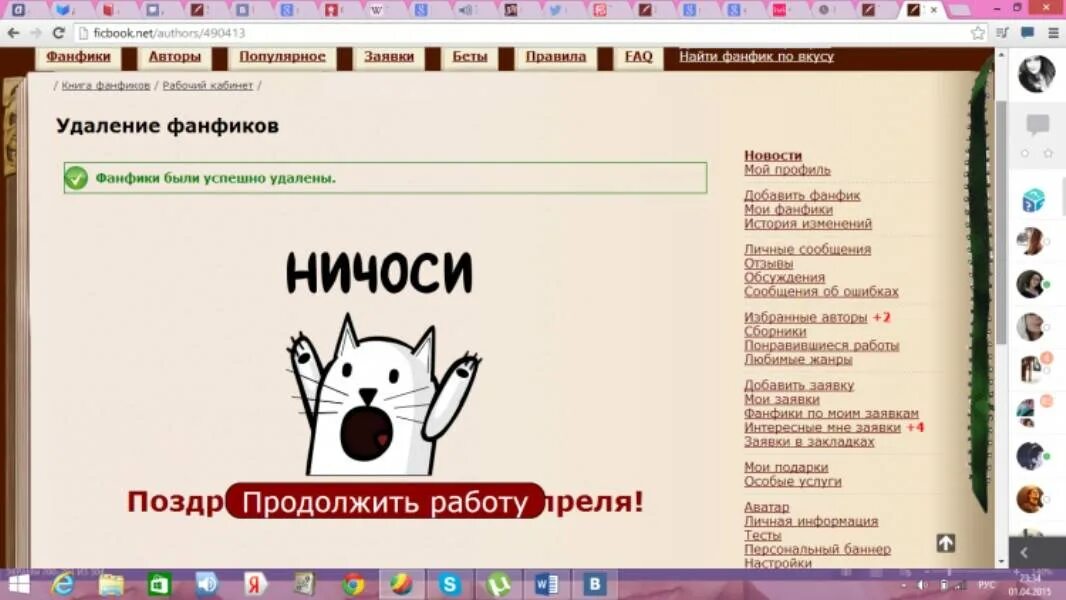Open Интересные мне заявки link
Viewport: 1066px width, 600px height.
coord(822,427)
